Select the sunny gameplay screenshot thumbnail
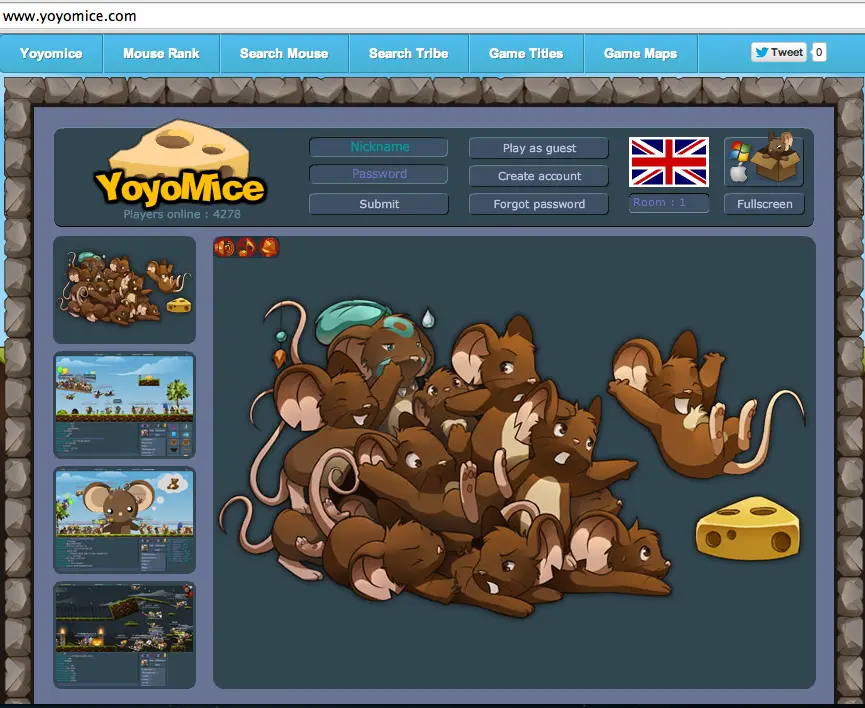The image size is (865, 708). [x=125, y=405]
